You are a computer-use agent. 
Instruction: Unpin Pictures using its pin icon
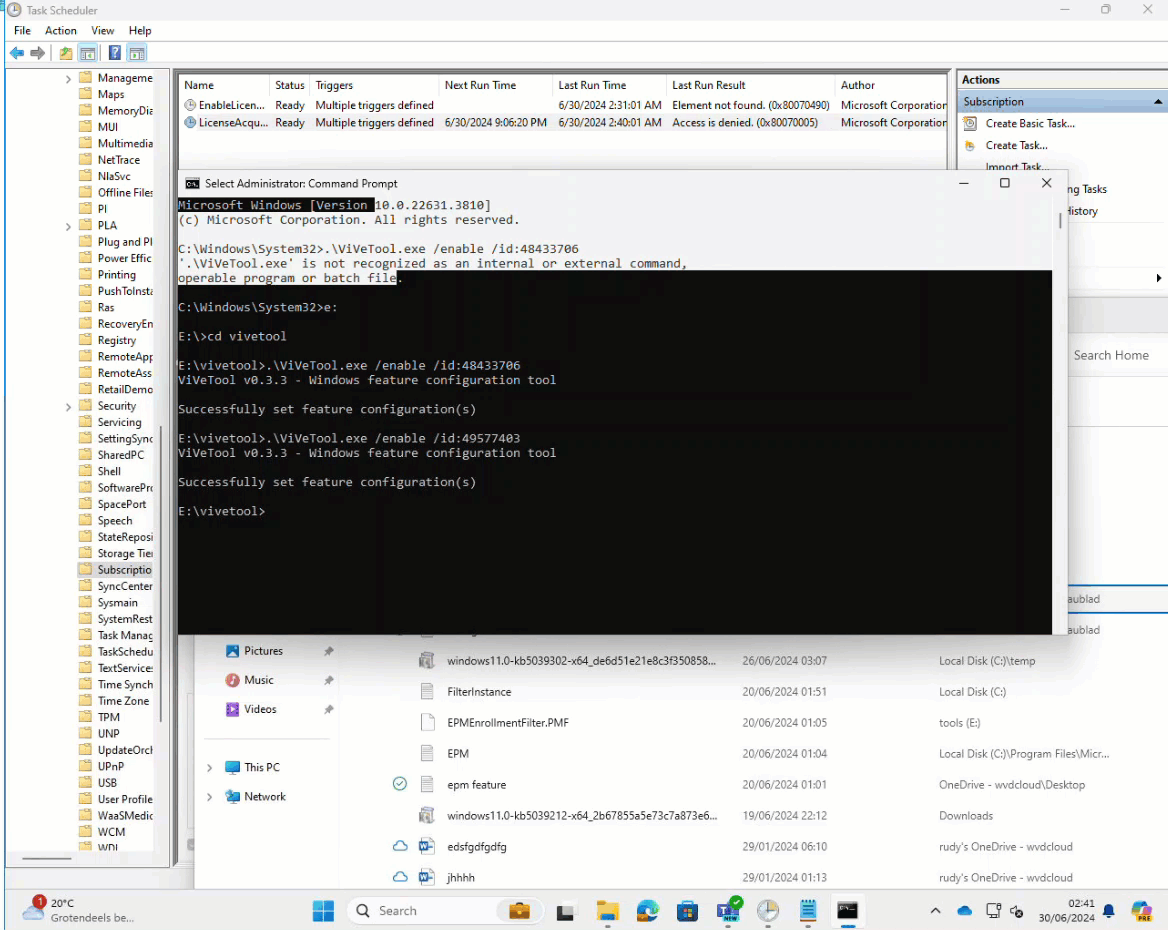coord(328,651)
